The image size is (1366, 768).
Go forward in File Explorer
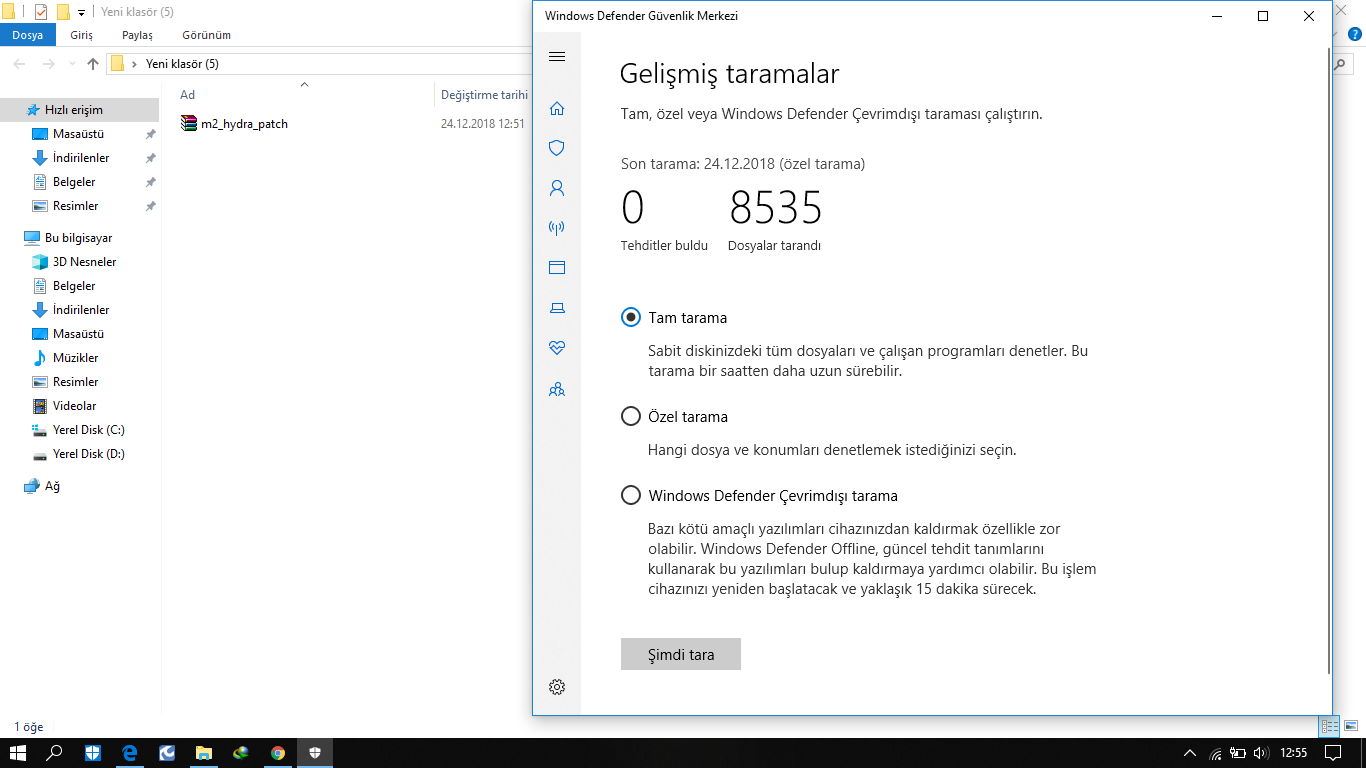(x=48, y=64)
